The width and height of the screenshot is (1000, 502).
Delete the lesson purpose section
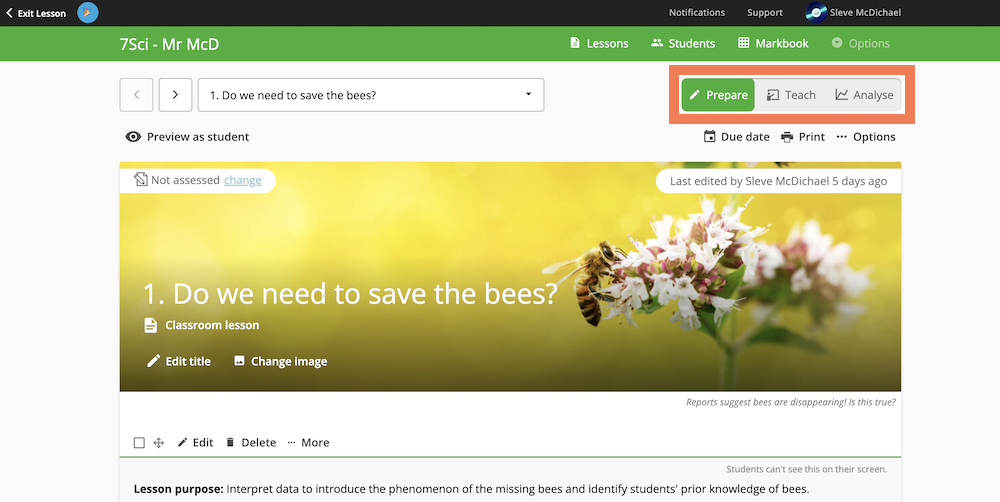click(x=251, y=443)
